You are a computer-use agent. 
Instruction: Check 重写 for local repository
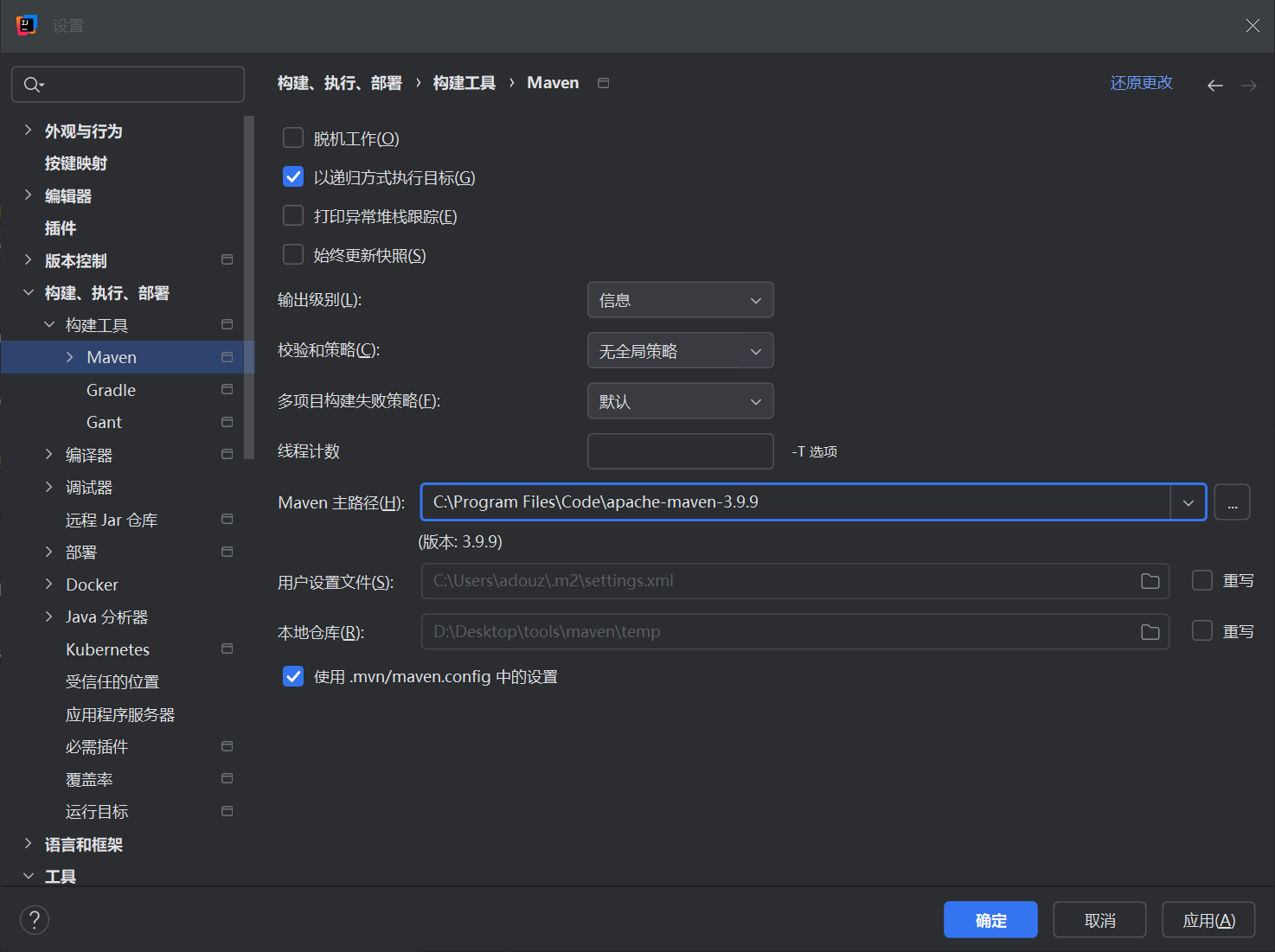pyautogui.click(x=1202, y=631)
